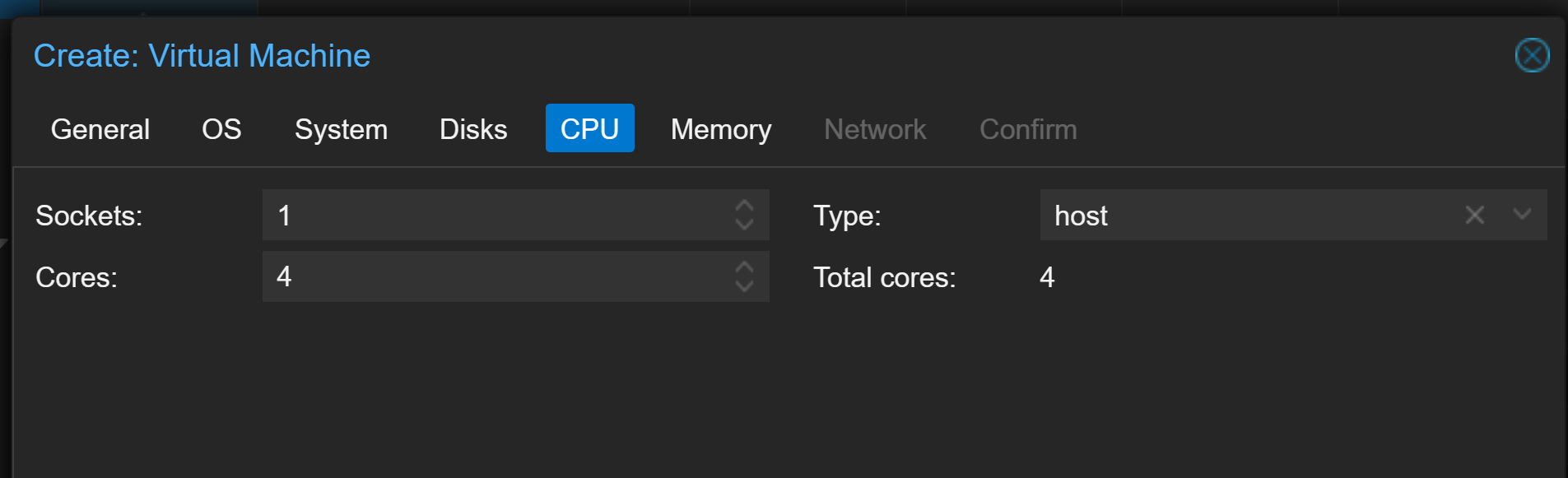
Task: Open the Network tab
Action: click(875, 129)
